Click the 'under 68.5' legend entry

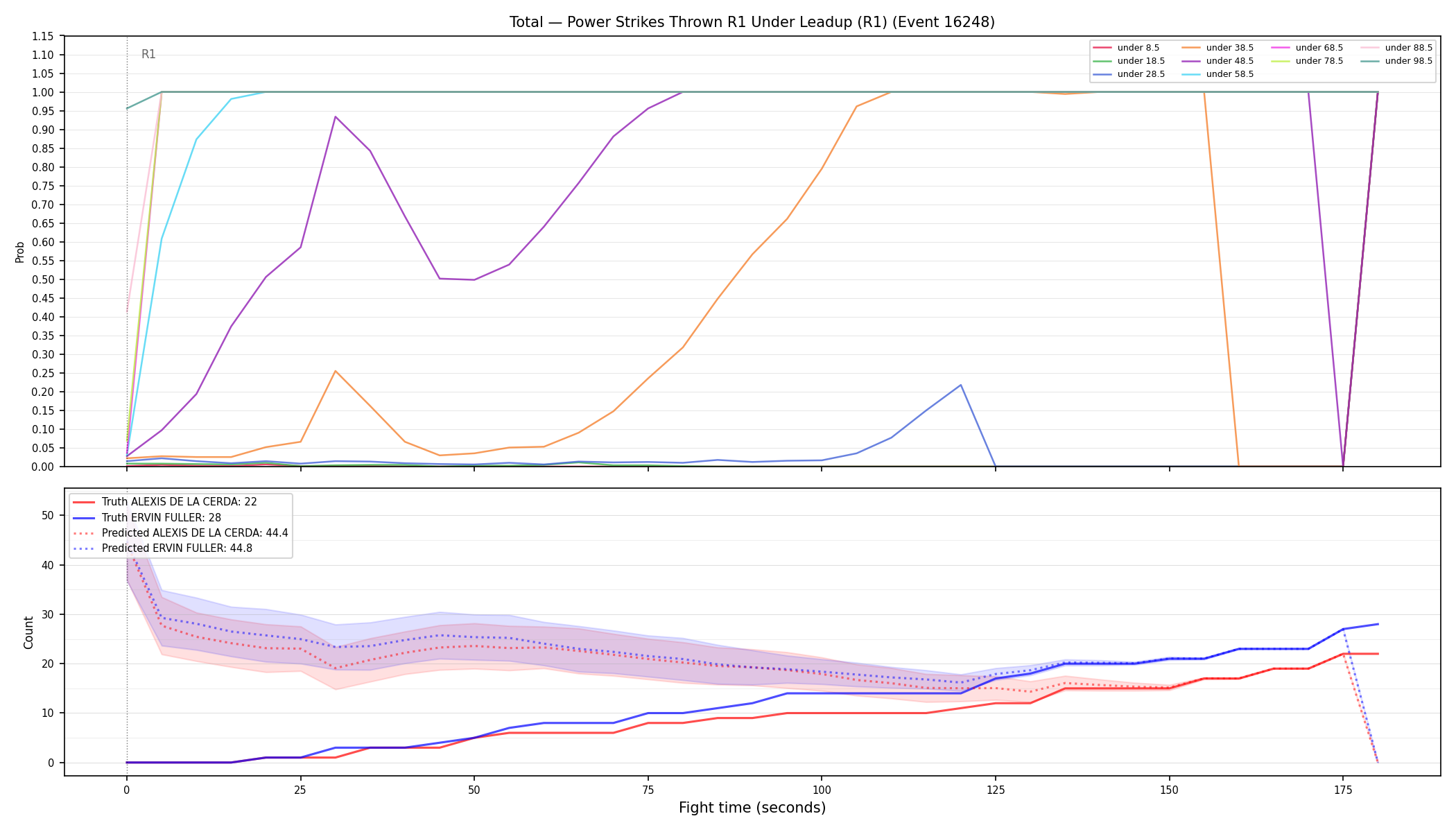(x=1307, y=48)
